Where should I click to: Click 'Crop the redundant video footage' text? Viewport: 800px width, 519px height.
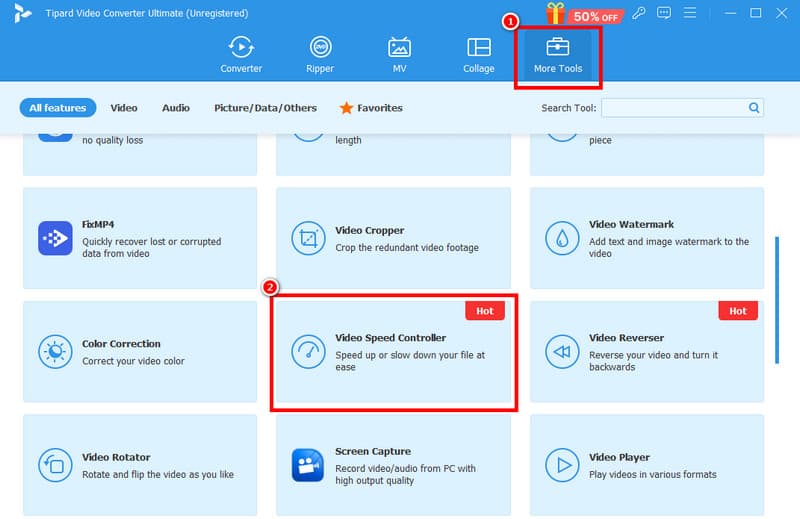[407, 248]
